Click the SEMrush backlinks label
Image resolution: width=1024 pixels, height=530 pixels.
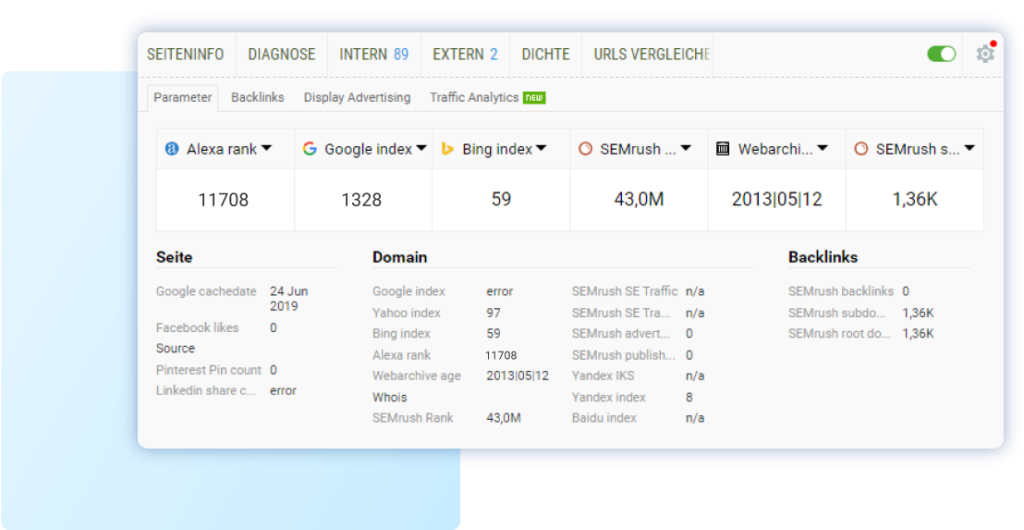(840, 292)
